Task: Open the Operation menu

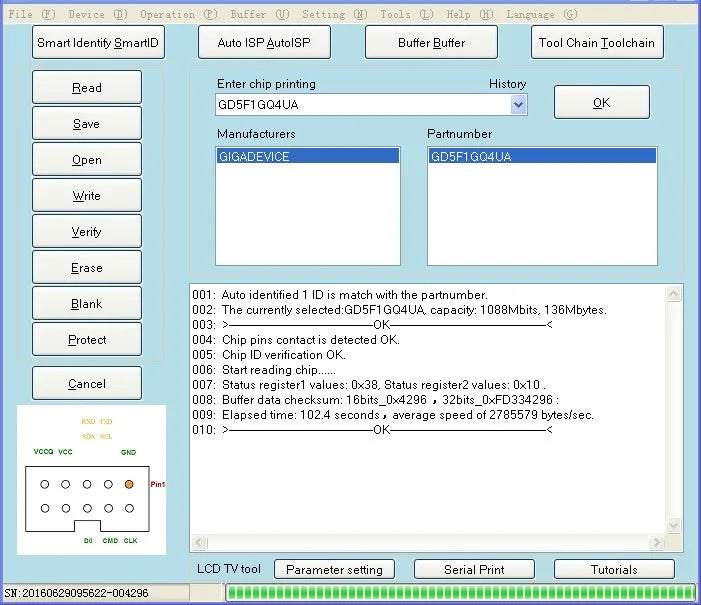Action: pos(179,14)
